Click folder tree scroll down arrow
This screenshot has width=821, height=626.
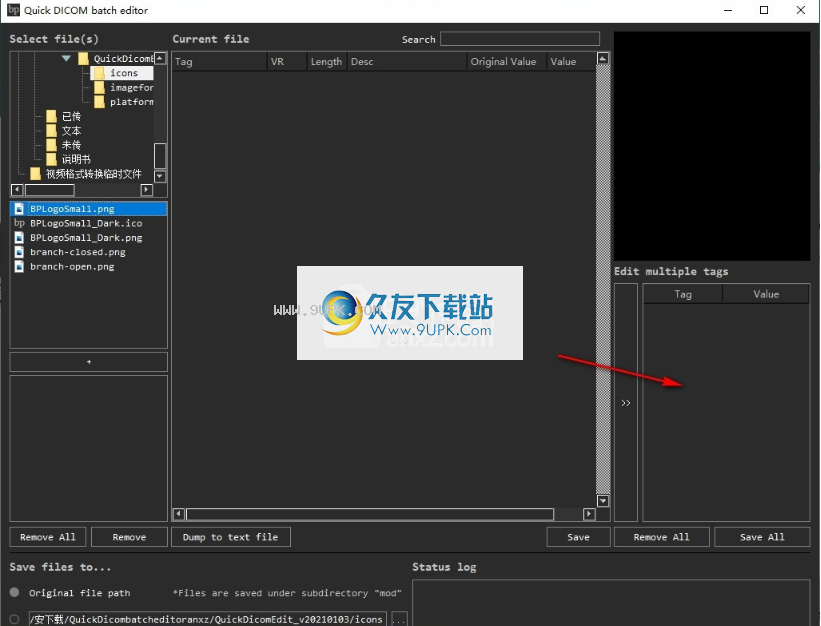pyautogui.click(x=160, y=175)
